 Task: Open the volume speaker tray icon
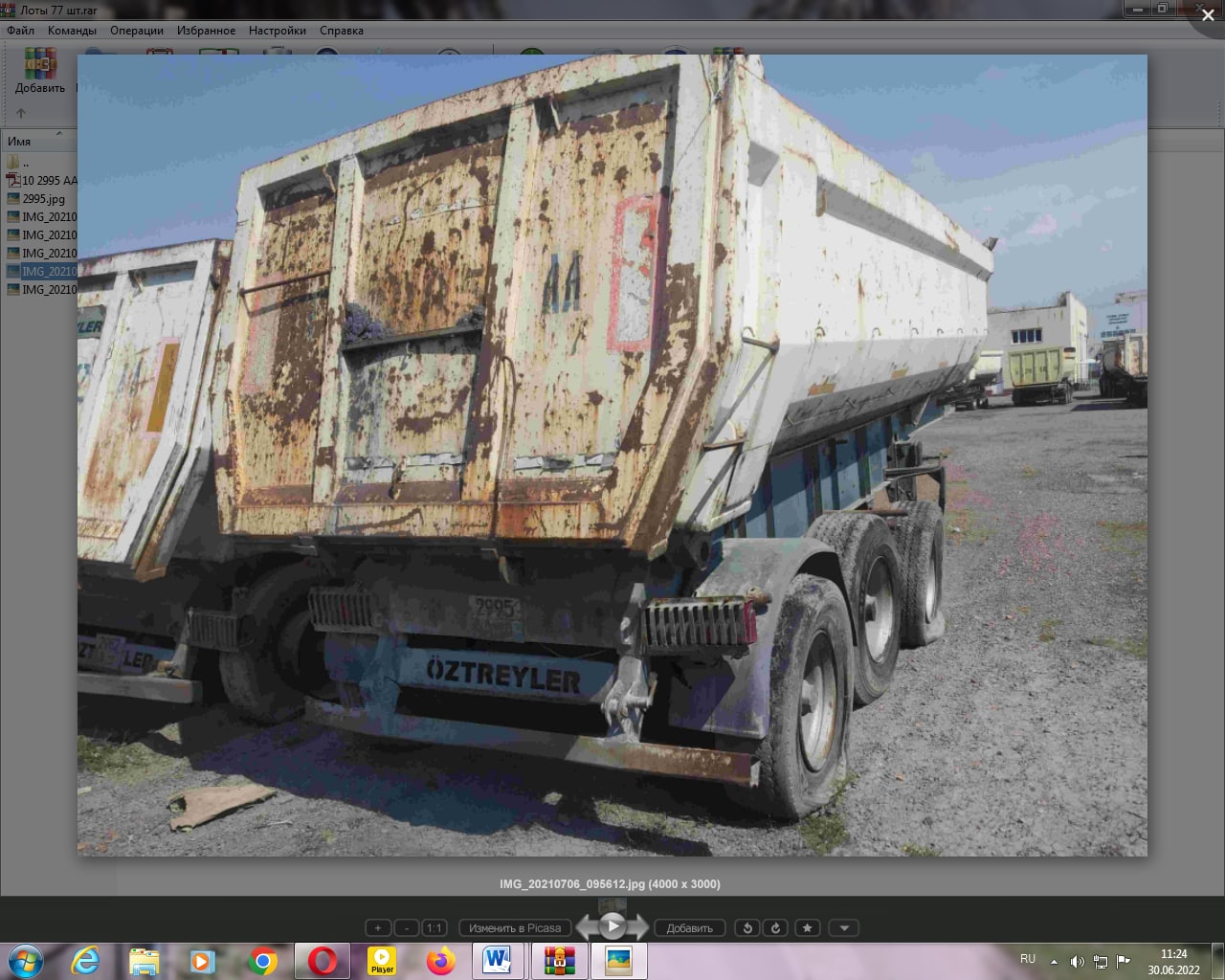[x=1077, y=962]
